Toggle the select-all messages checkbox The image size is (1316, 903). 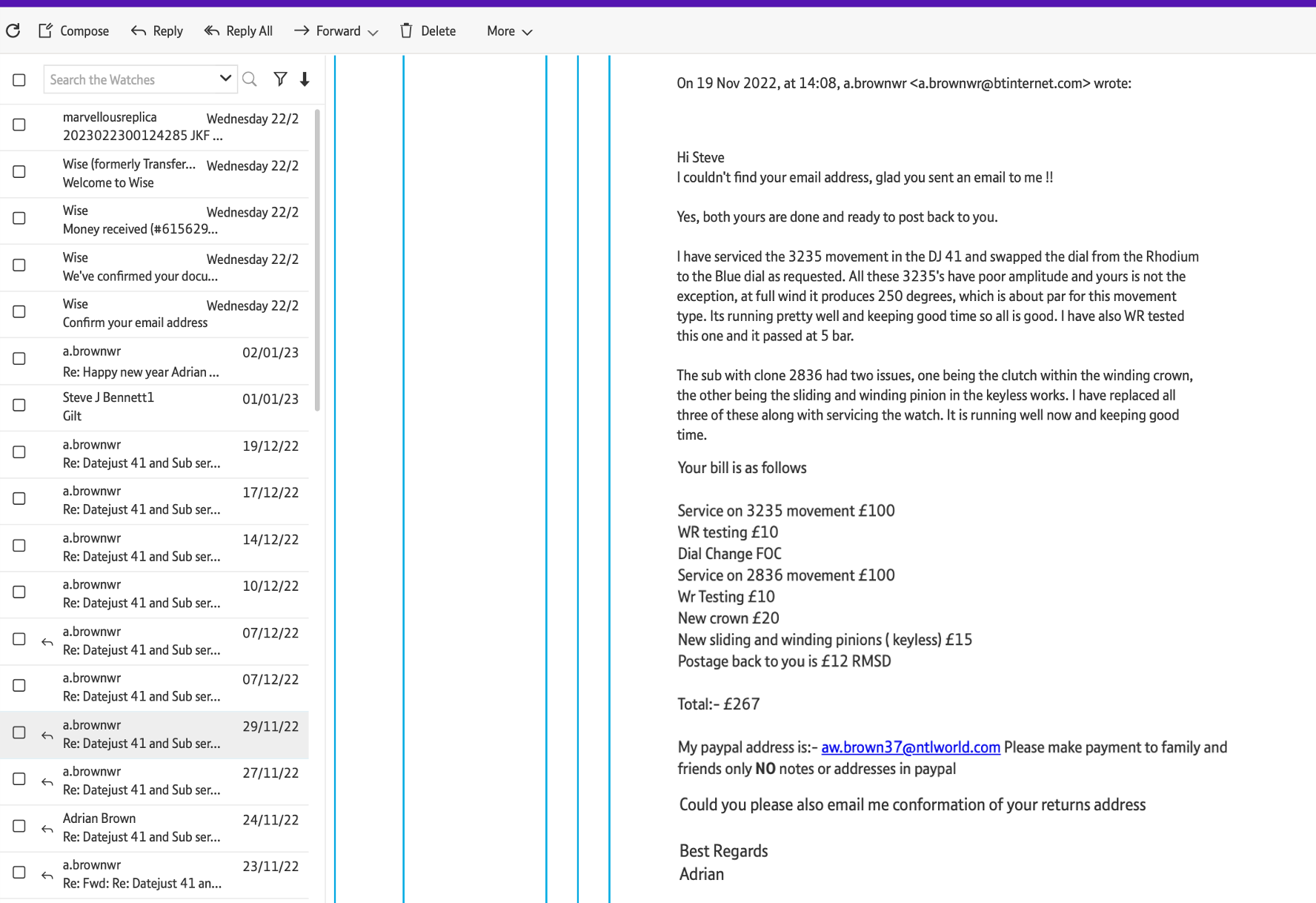point(19,80)
